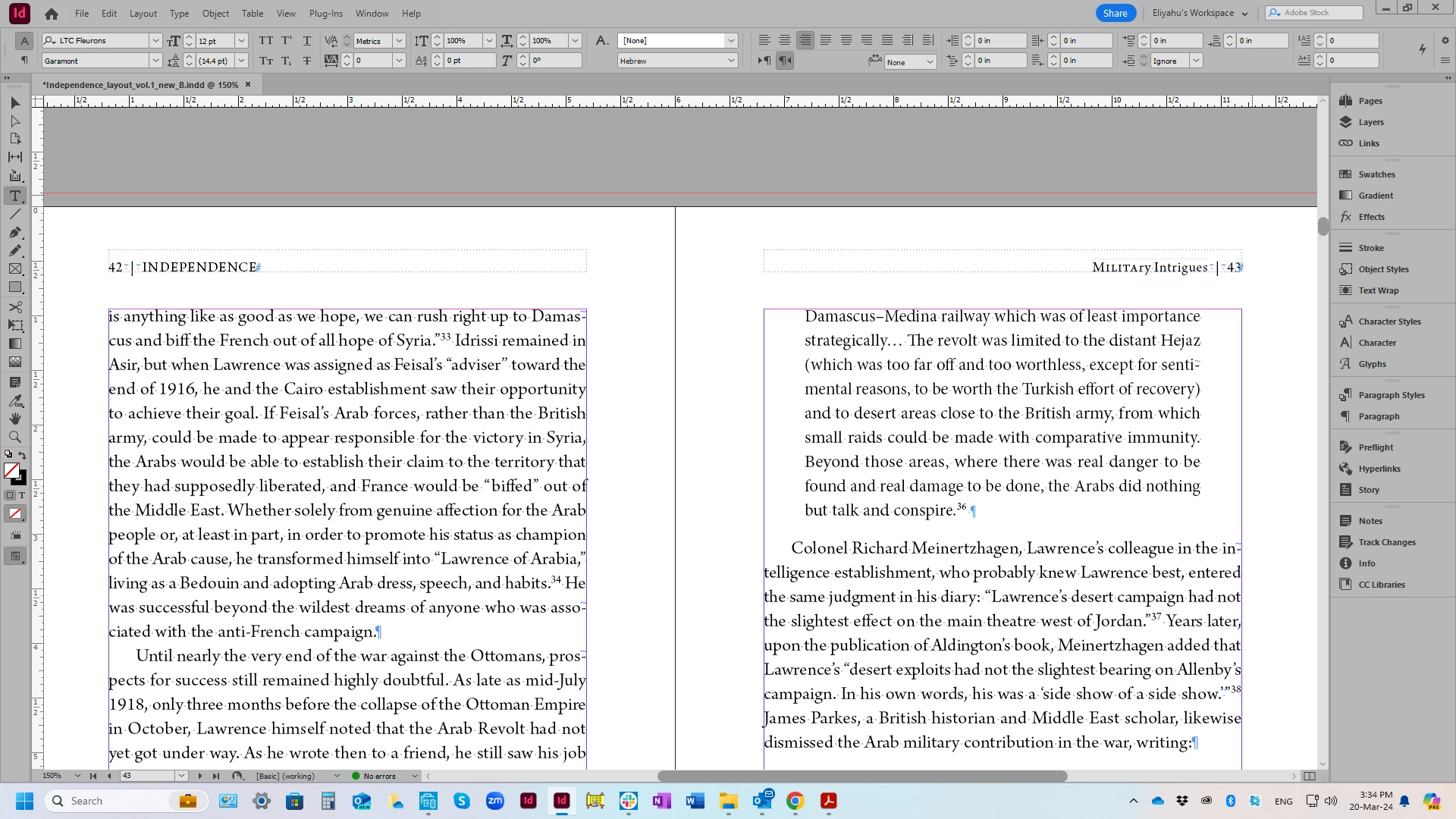Screen dimensions: 1456x819
Task: Open the Hebrew language dropdown
Action: pos(731,61)
